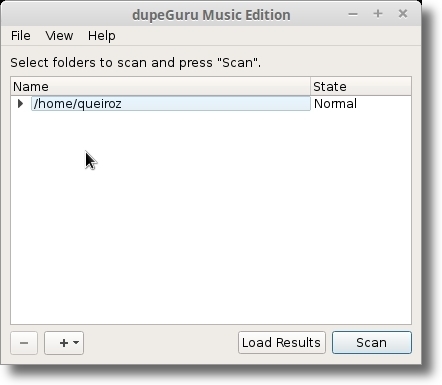Maximize the dupeGuru window
Viewport: 442px width, 385px height.
click(378, 14)
